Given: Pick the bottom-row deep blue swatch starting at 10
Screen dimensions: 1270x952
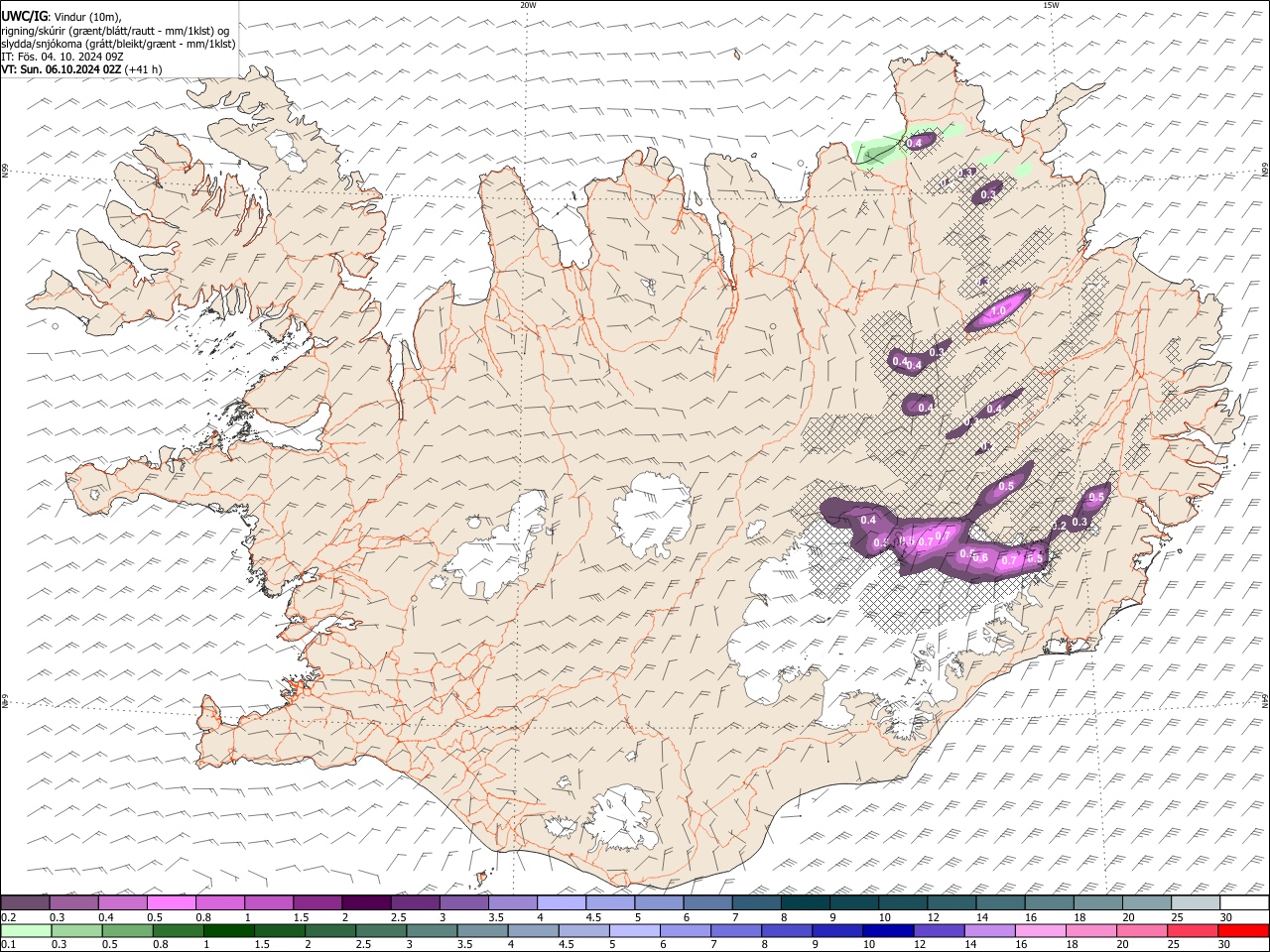Looking at the screenshot, I should coord(888,930).
